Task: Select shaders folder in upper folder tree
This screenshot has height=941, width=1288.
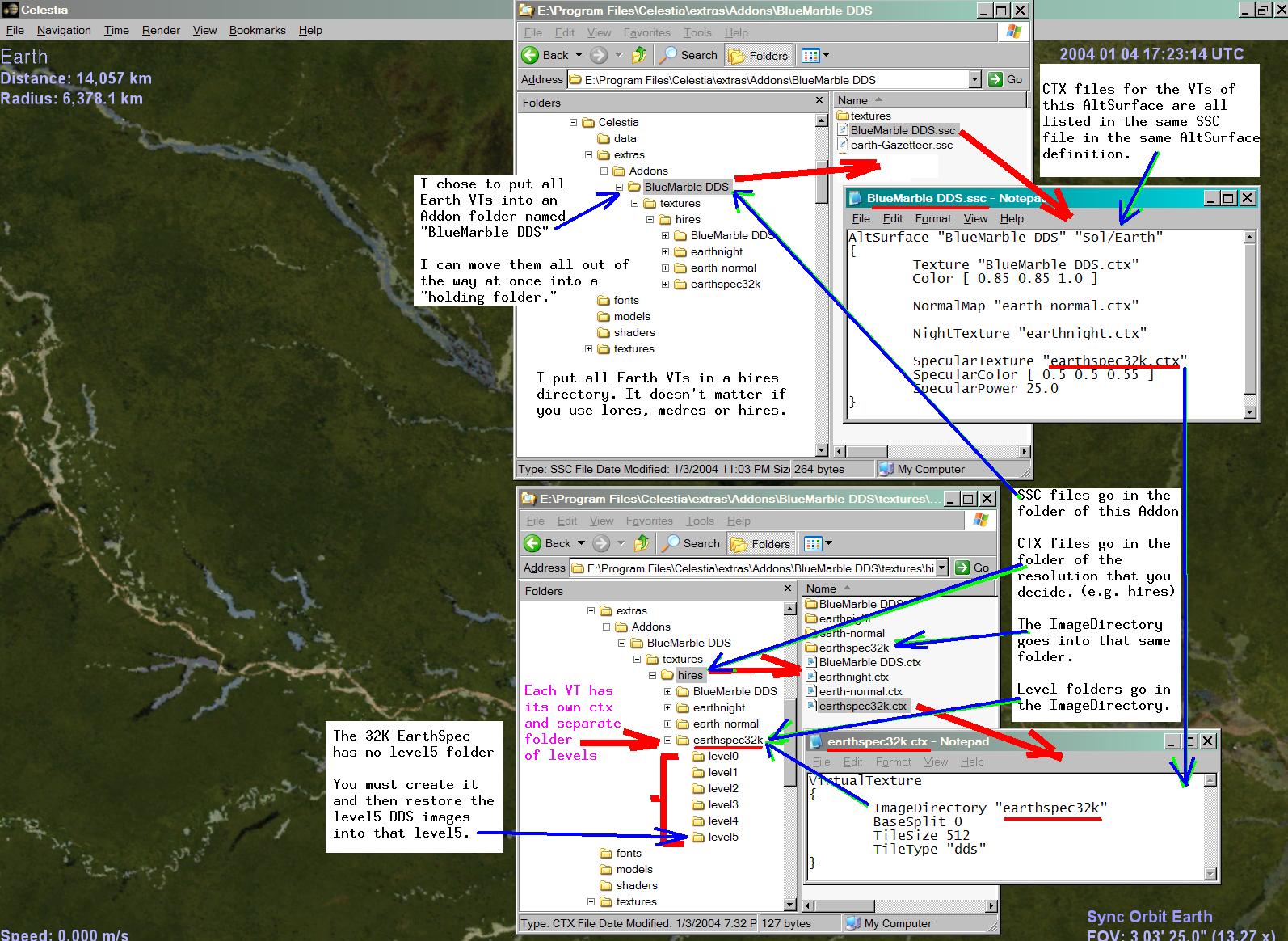Action: click(634, 332)
